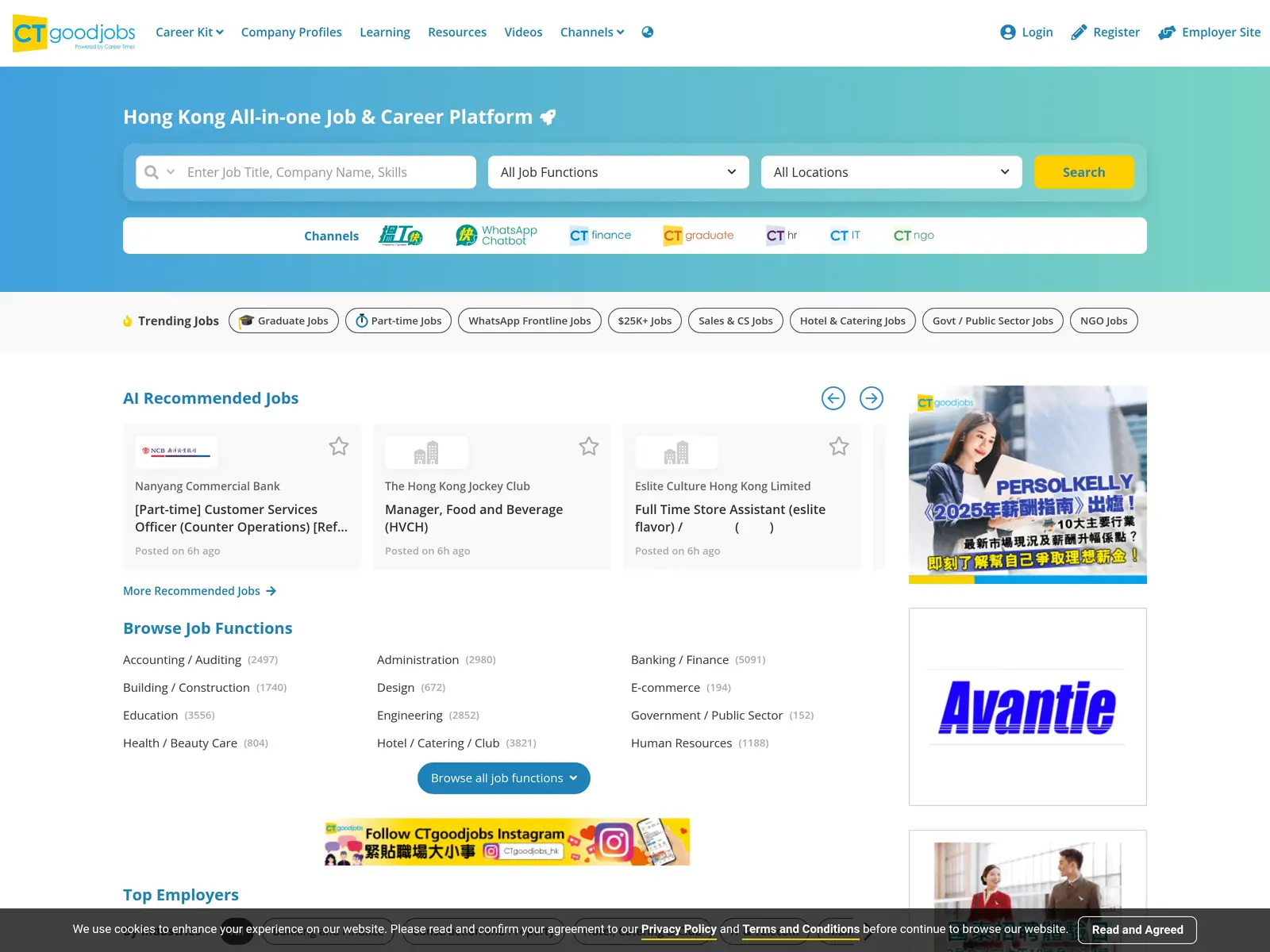Show next recommended jobs with right arrow
This screenshot has height=952, width=1270.
coord(872,398)
